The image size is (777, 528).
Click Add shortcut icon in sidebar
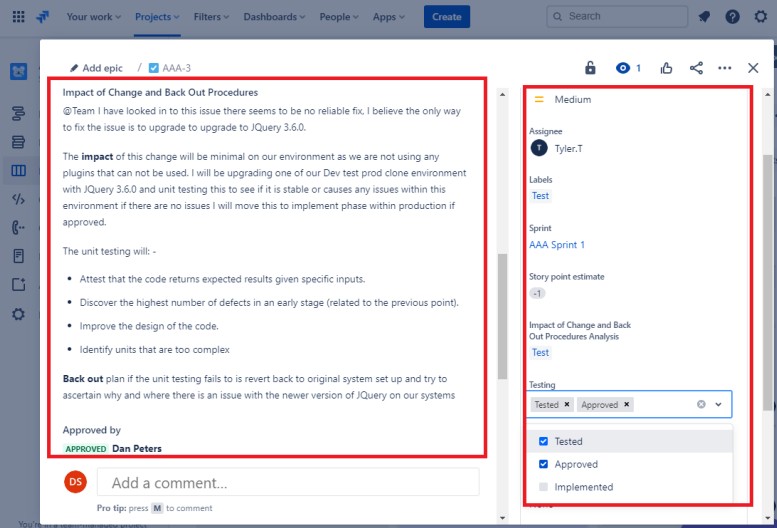(18, 284)
